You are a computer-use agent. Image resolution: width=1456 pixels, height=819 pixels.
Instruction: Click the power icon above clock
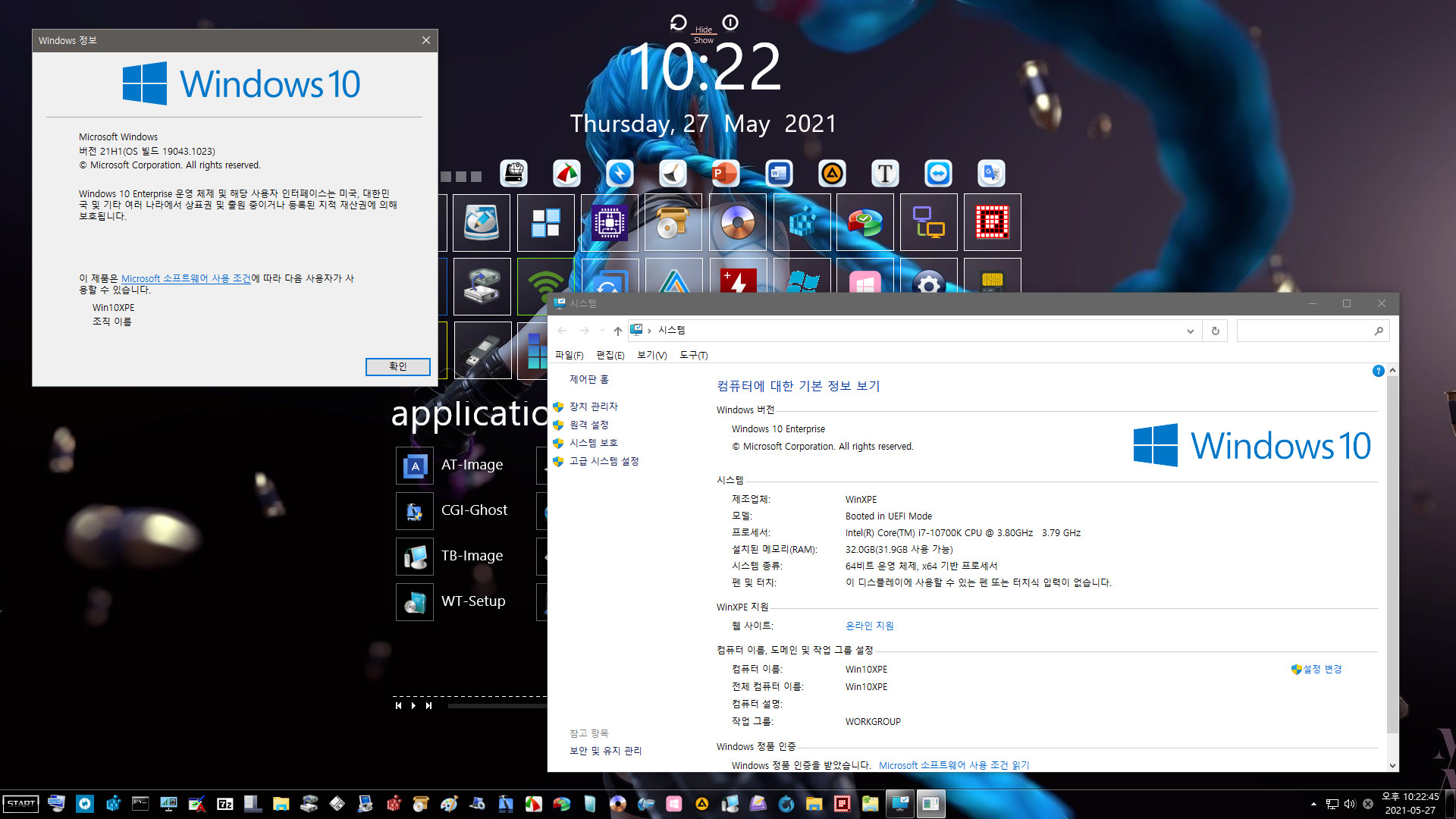730,23
